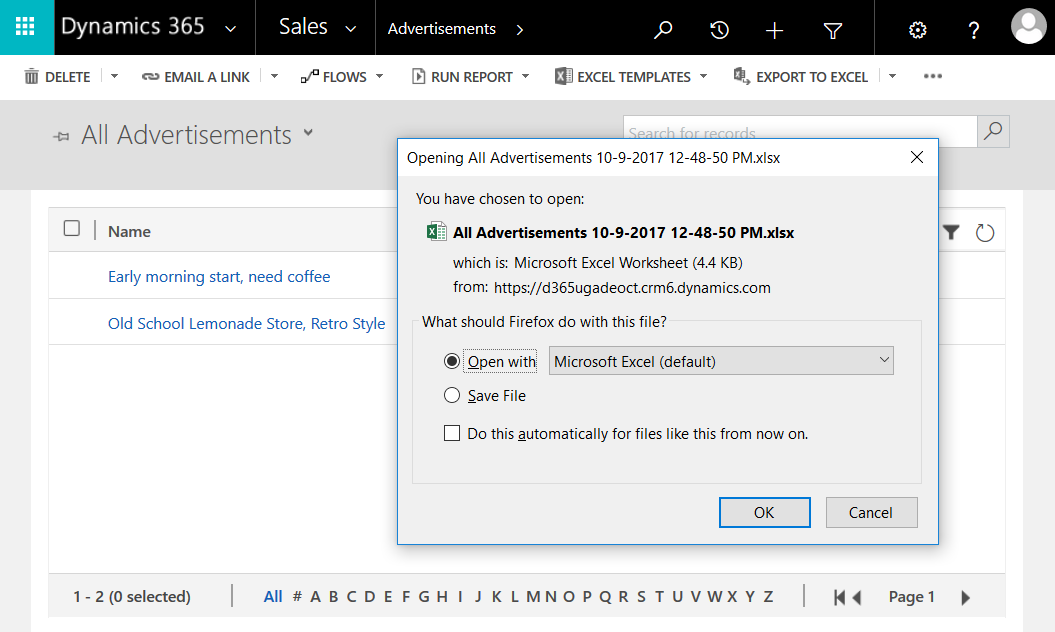The height and width of the screenshot is (632, 1055).
Task: Click the Page 1 indicator
Action: (911, 596)
